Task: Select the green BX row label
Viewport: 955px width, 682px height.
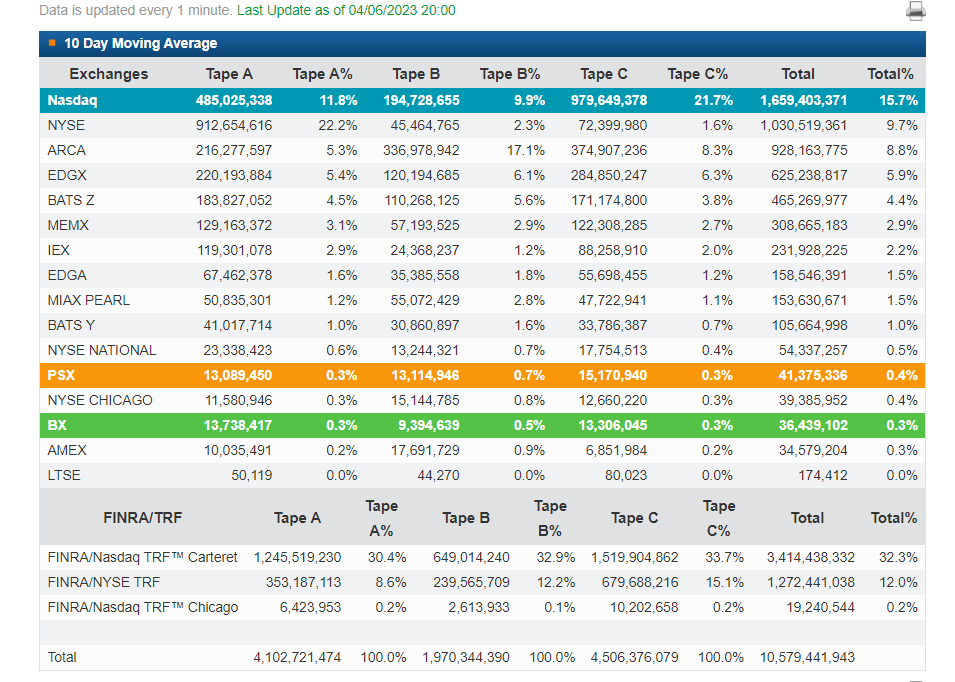Action: pos(57,425)
